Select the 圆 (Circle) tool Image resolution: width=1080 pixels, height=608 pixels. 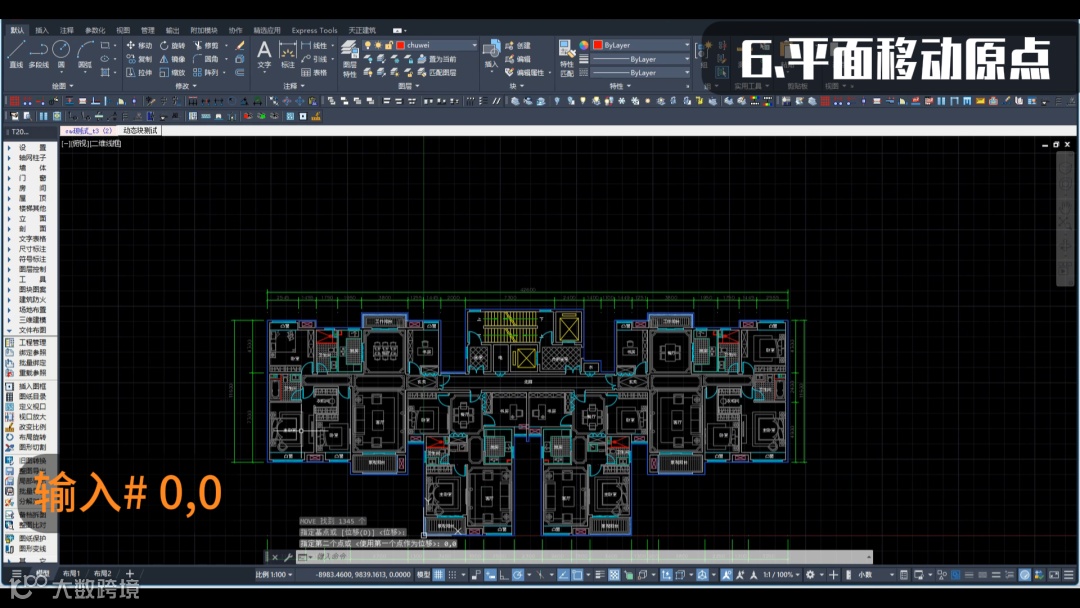coord(61,53)
